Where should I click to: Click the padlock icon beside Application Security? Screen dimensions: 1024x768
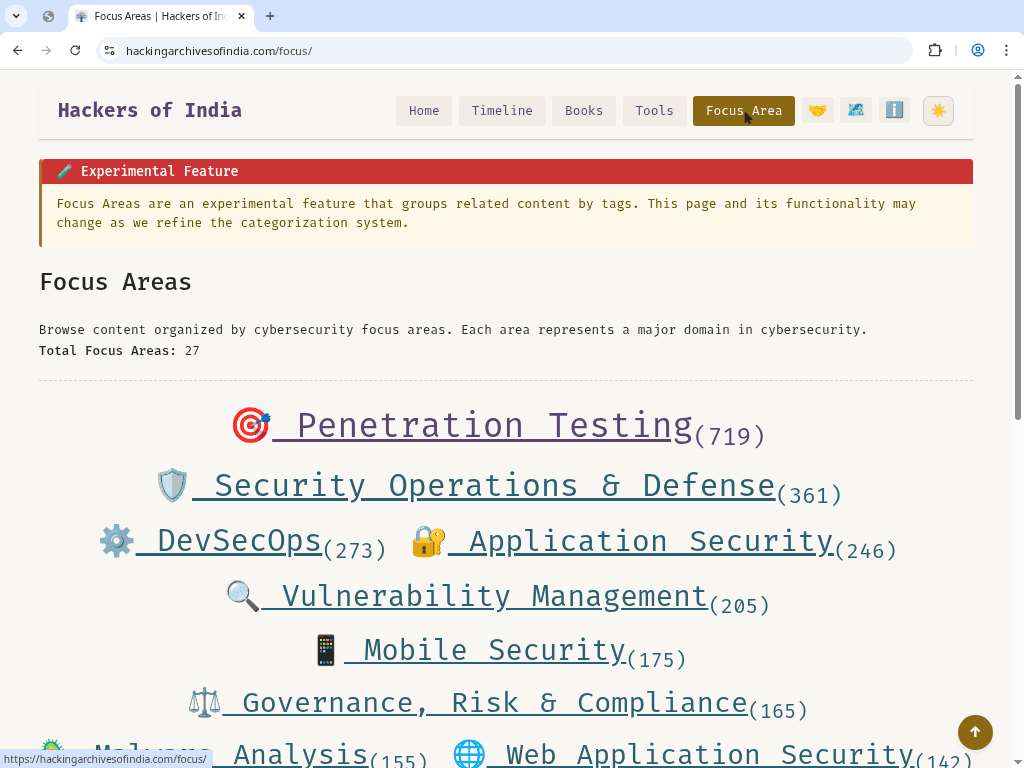coord(427,540)
